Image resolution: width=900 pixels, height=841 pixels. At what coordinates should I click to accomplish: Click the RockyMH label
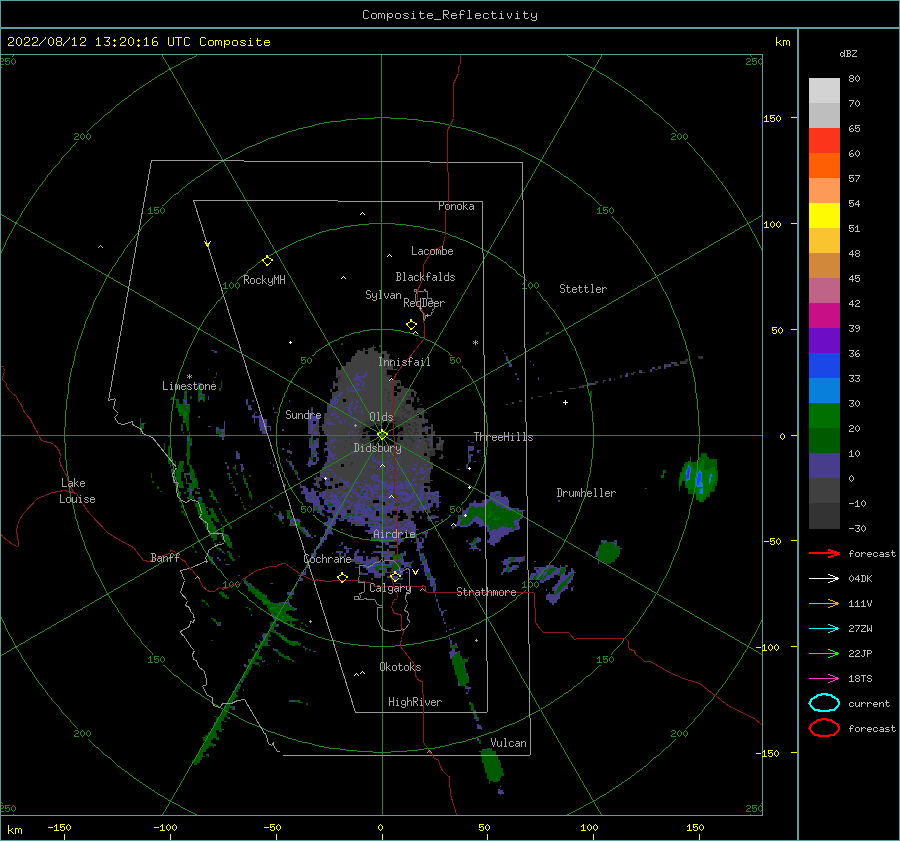(x=264, y=280)
